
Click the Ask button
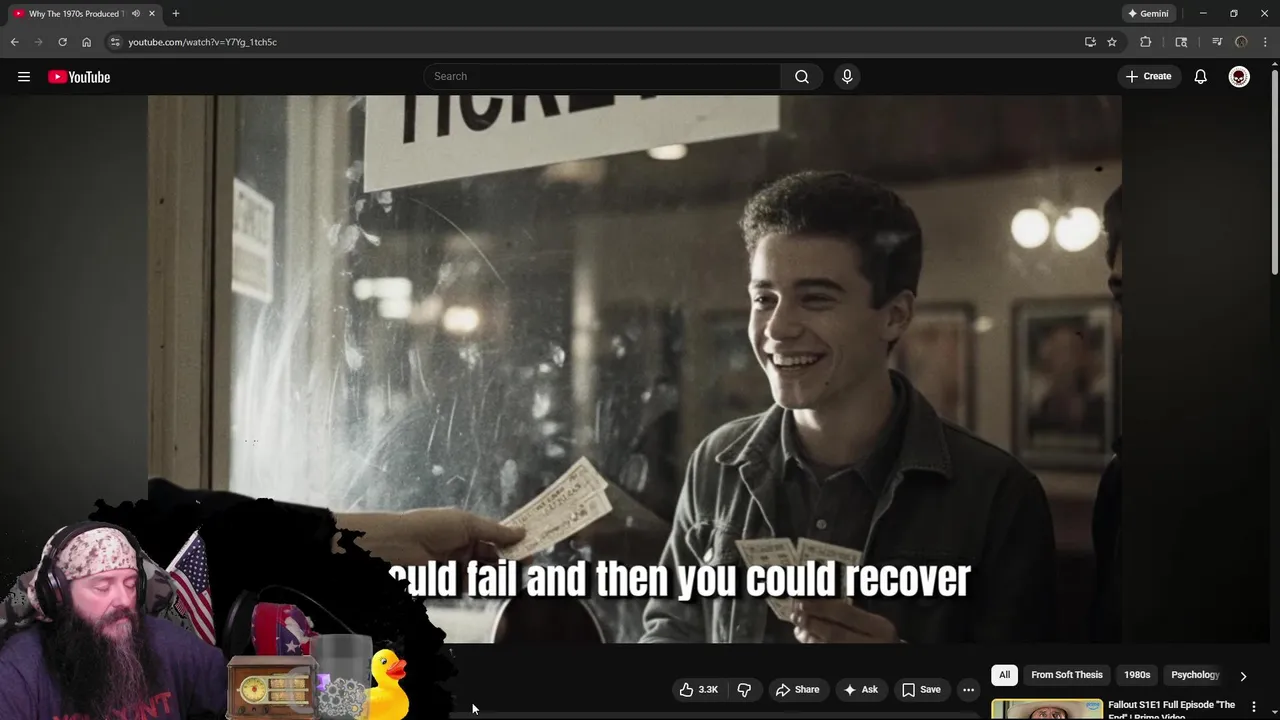click(860, 690)
